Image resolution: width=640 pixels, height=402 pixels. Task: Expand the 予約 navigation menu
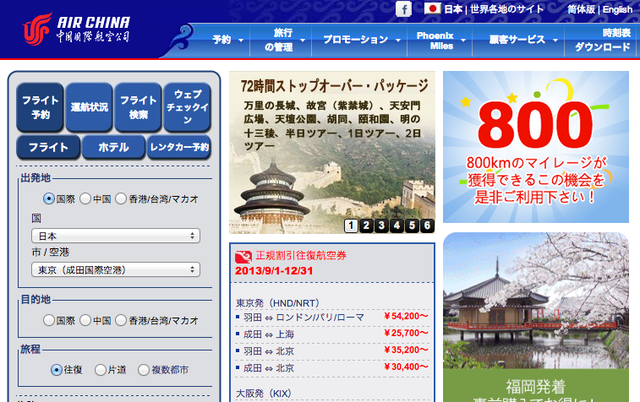[227, 40]
